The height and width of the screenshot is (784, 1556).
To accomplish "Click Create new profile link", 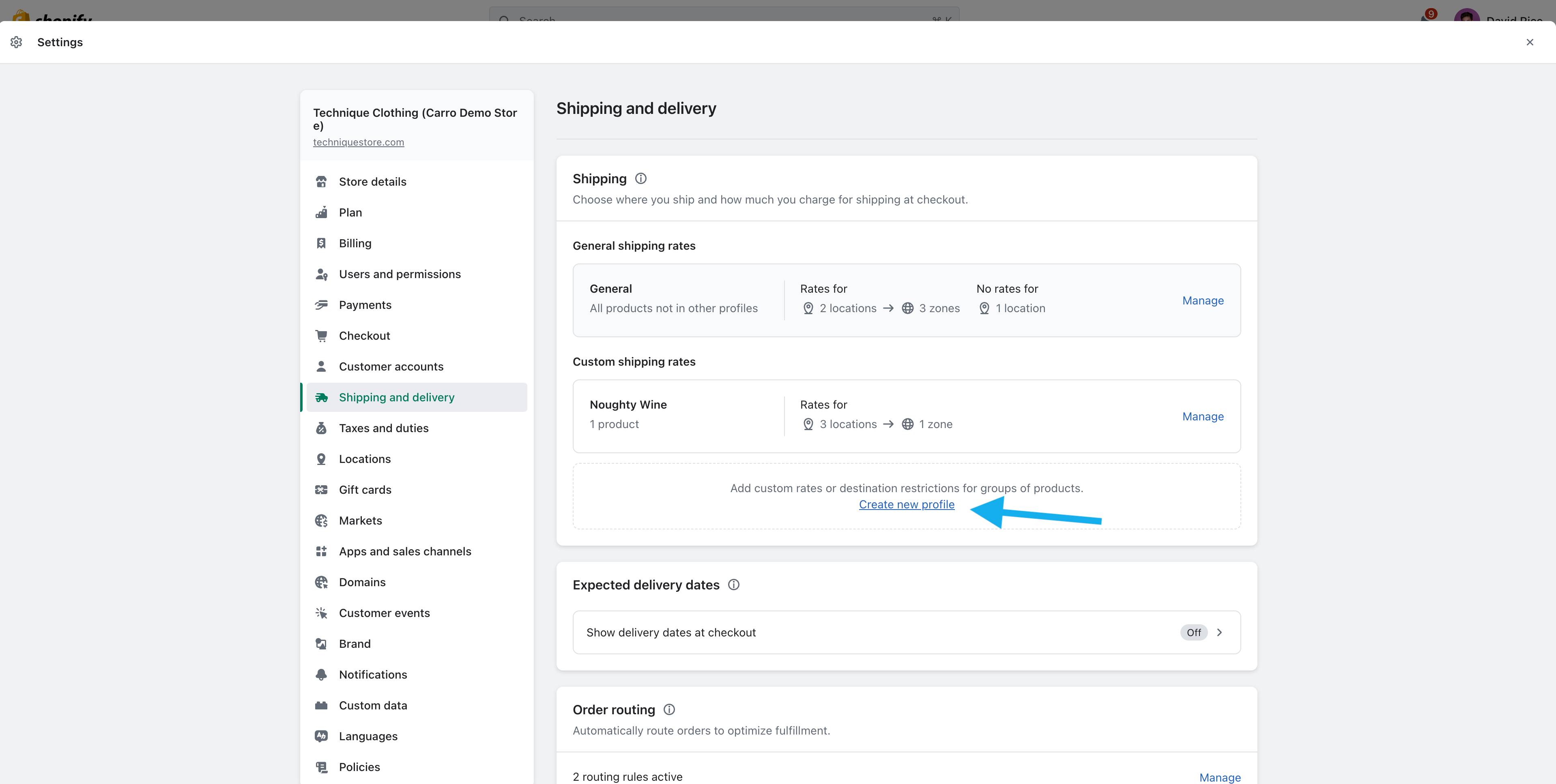I will pyautogui.click(x=906, y=505).
